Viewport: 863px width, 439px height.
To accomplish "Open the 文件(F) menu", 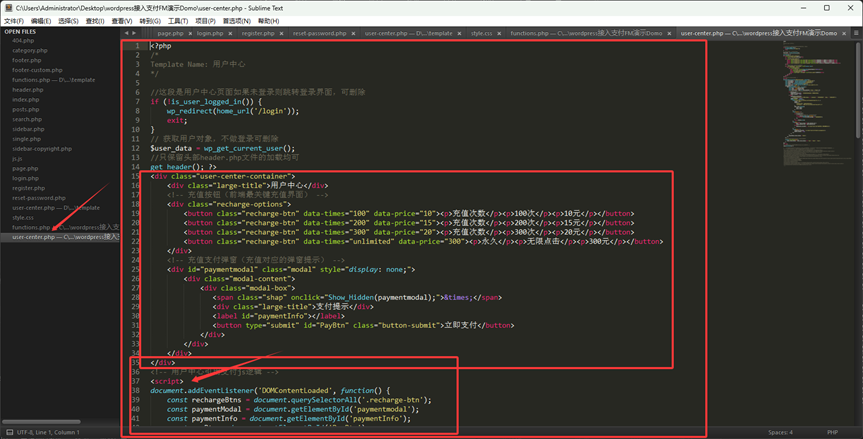I will point(14,21).
